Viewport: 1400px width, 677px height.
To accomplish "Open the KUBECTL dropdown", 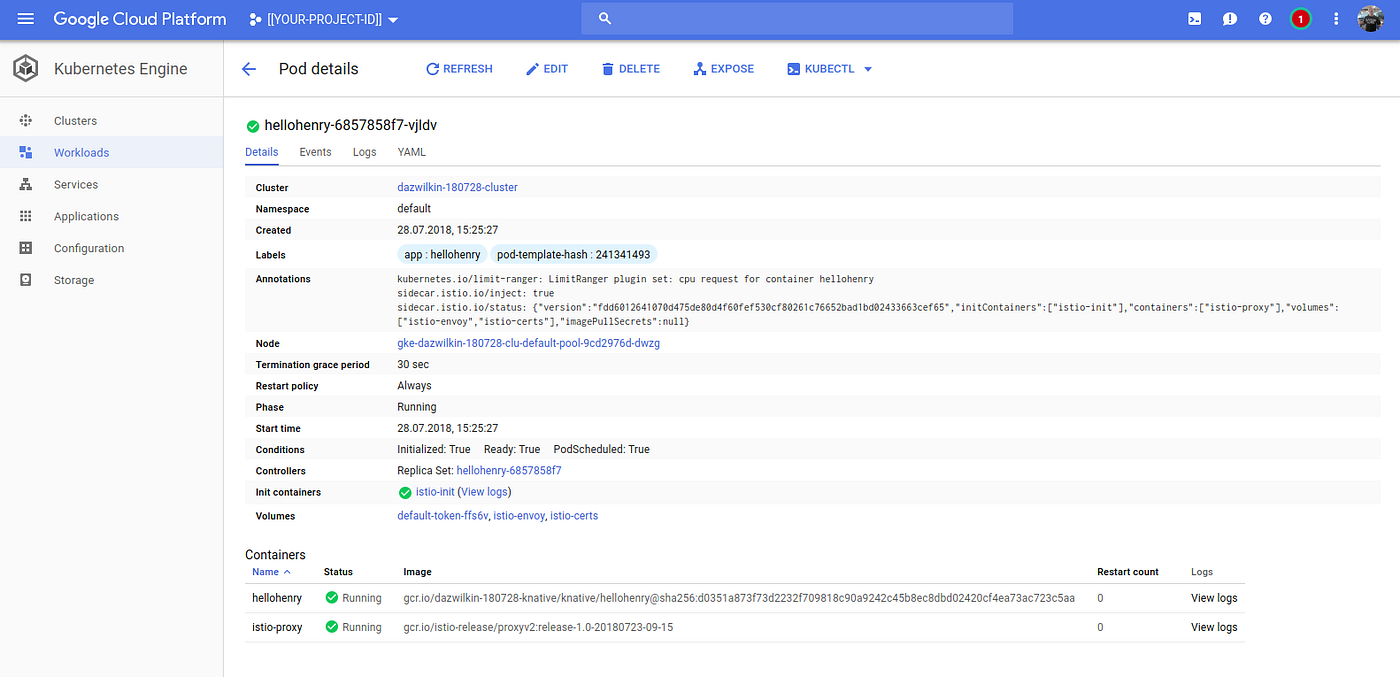I will [830, 69].
